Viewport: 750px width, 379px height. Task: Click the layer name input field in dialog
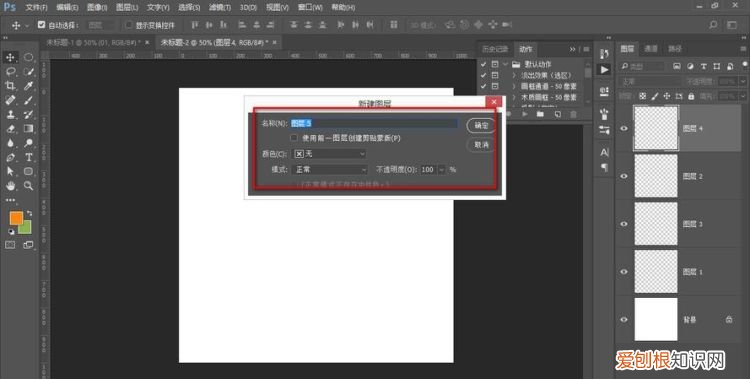pyautogui.click(x=375, y=123)
